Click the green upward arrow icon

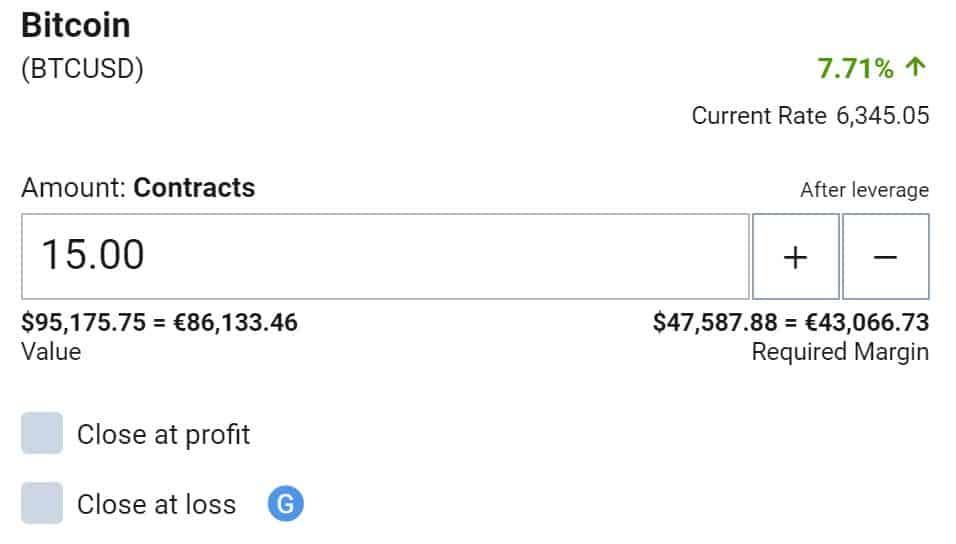916,67
